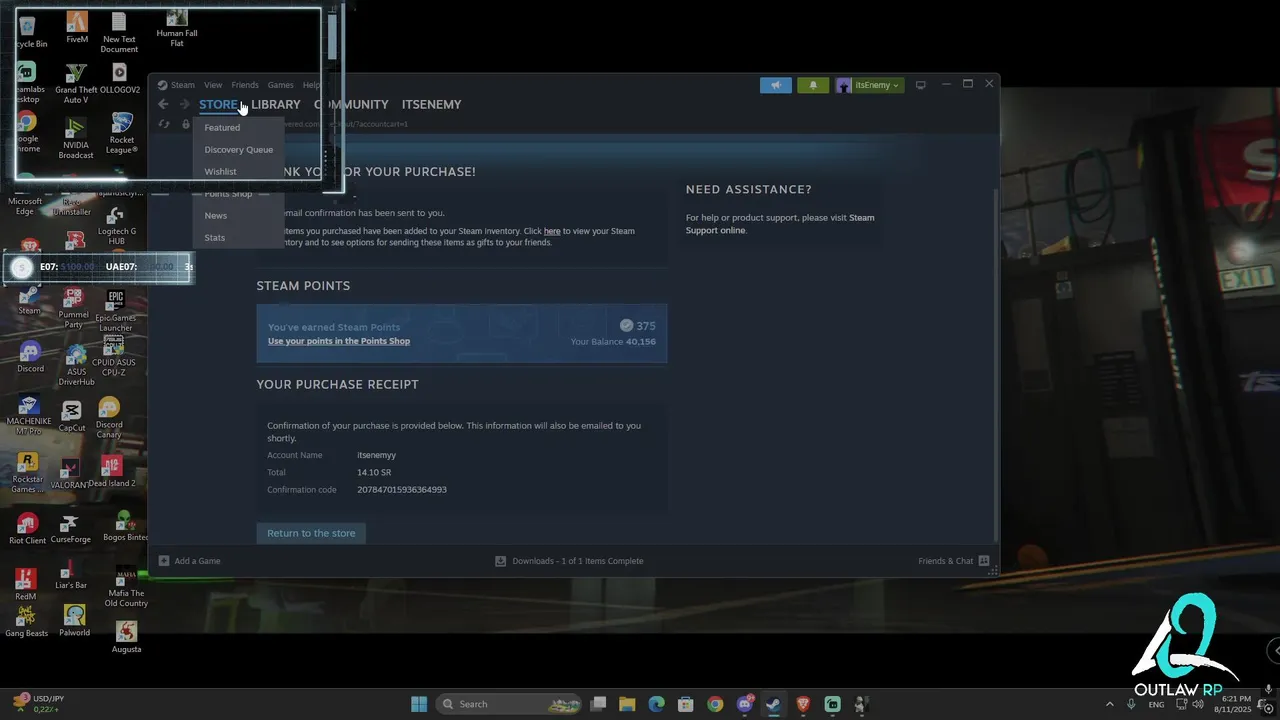Select the Rockstar Games desktop icon
The width and height of the screenshot is (1280, 720).
click(x=28, y=473)
